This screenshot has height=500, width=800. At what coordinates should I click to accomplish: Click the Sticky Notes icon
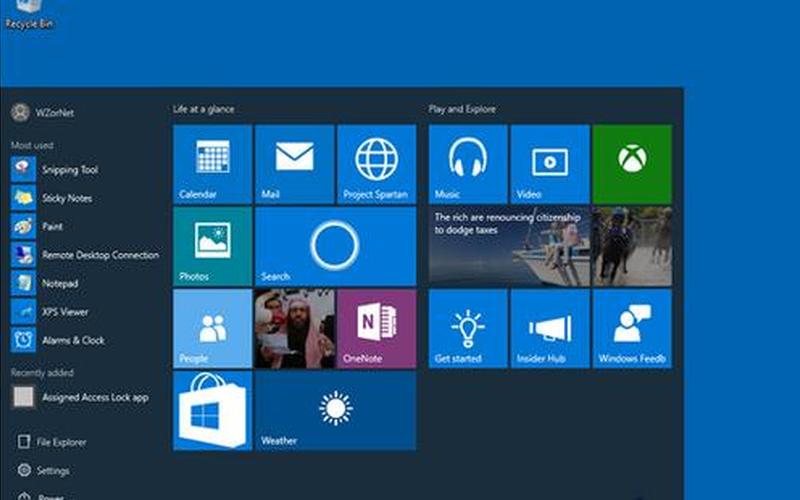[23, 198]
